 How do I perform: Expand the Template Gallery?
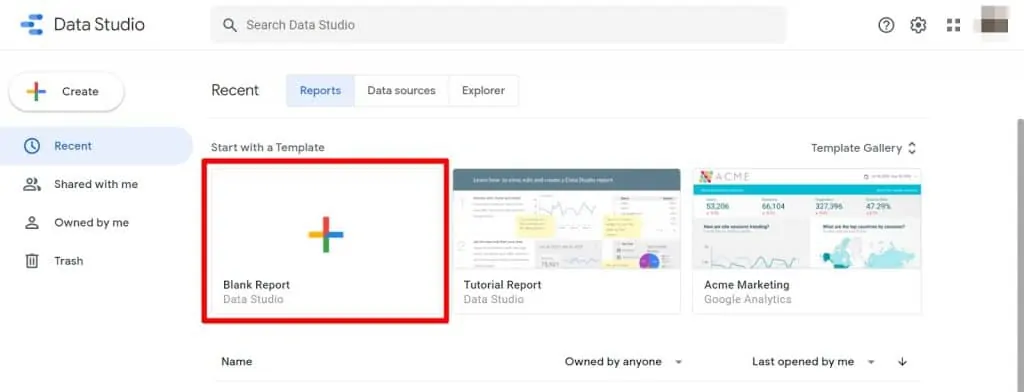coord(863,148)
